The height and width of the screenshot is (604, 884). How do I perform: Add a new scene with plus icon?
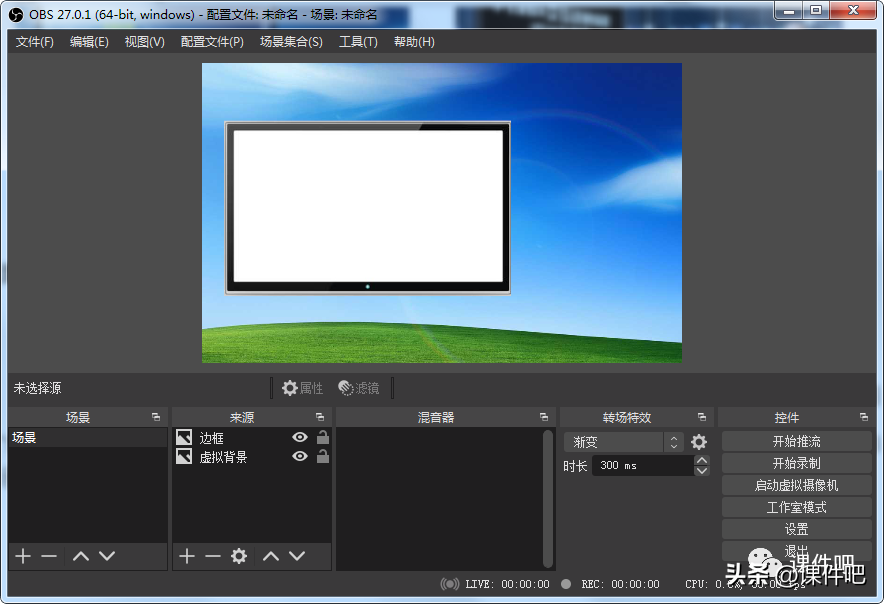pos(23,556)
